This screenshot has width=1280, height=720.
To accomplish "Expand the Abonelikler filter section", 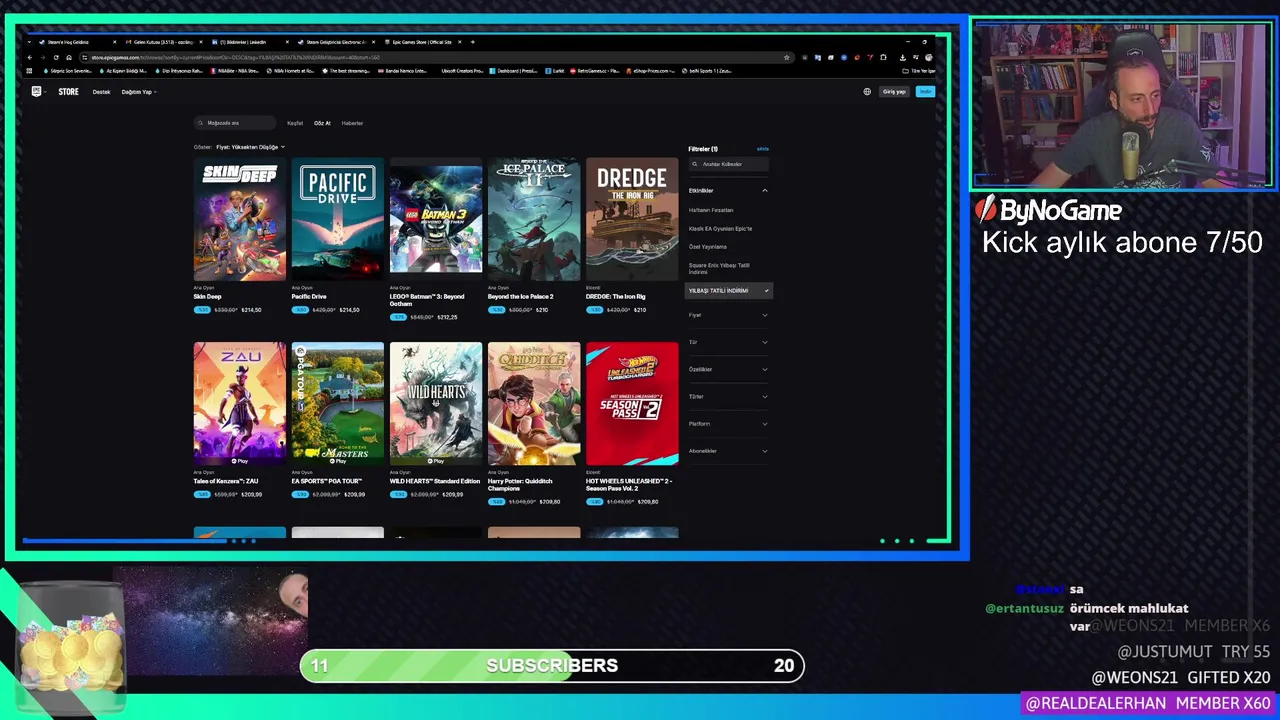I will click(728, 450).
